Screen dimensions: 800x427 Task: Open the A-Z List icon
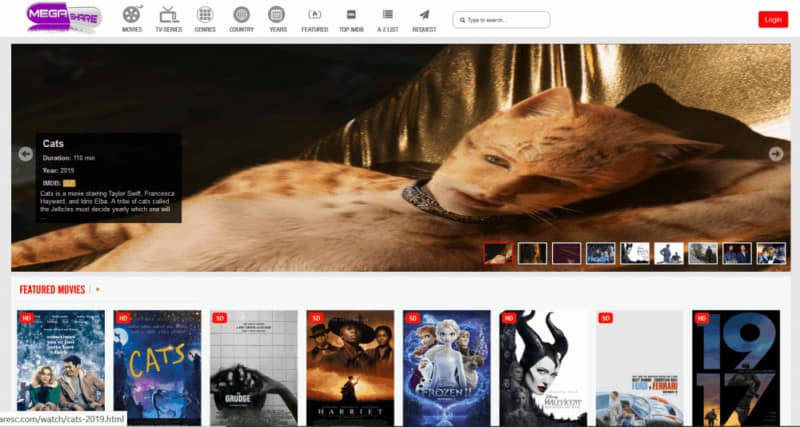coord(388,15)
